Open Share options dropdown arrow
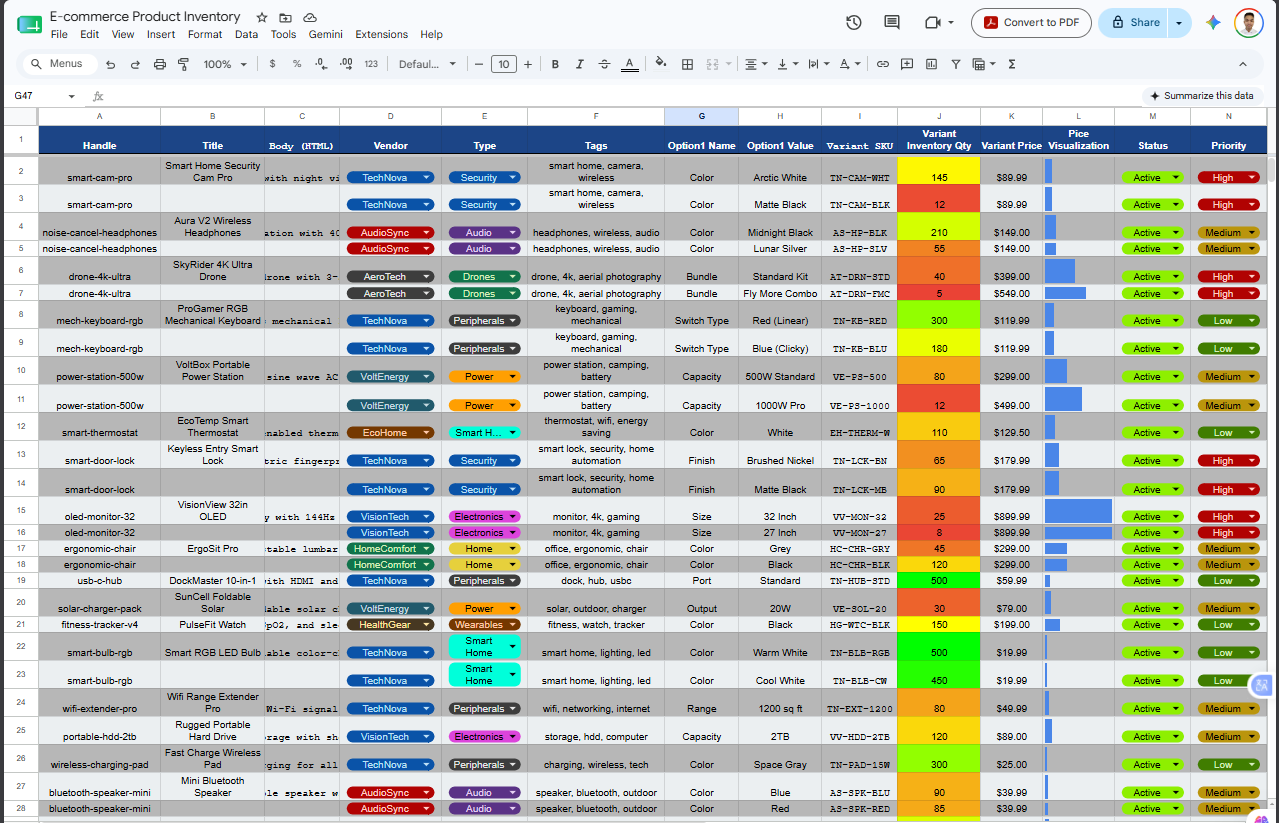Image resolution: width=1279 pixels, height=823 pixels. click(x=1179, y=22)
